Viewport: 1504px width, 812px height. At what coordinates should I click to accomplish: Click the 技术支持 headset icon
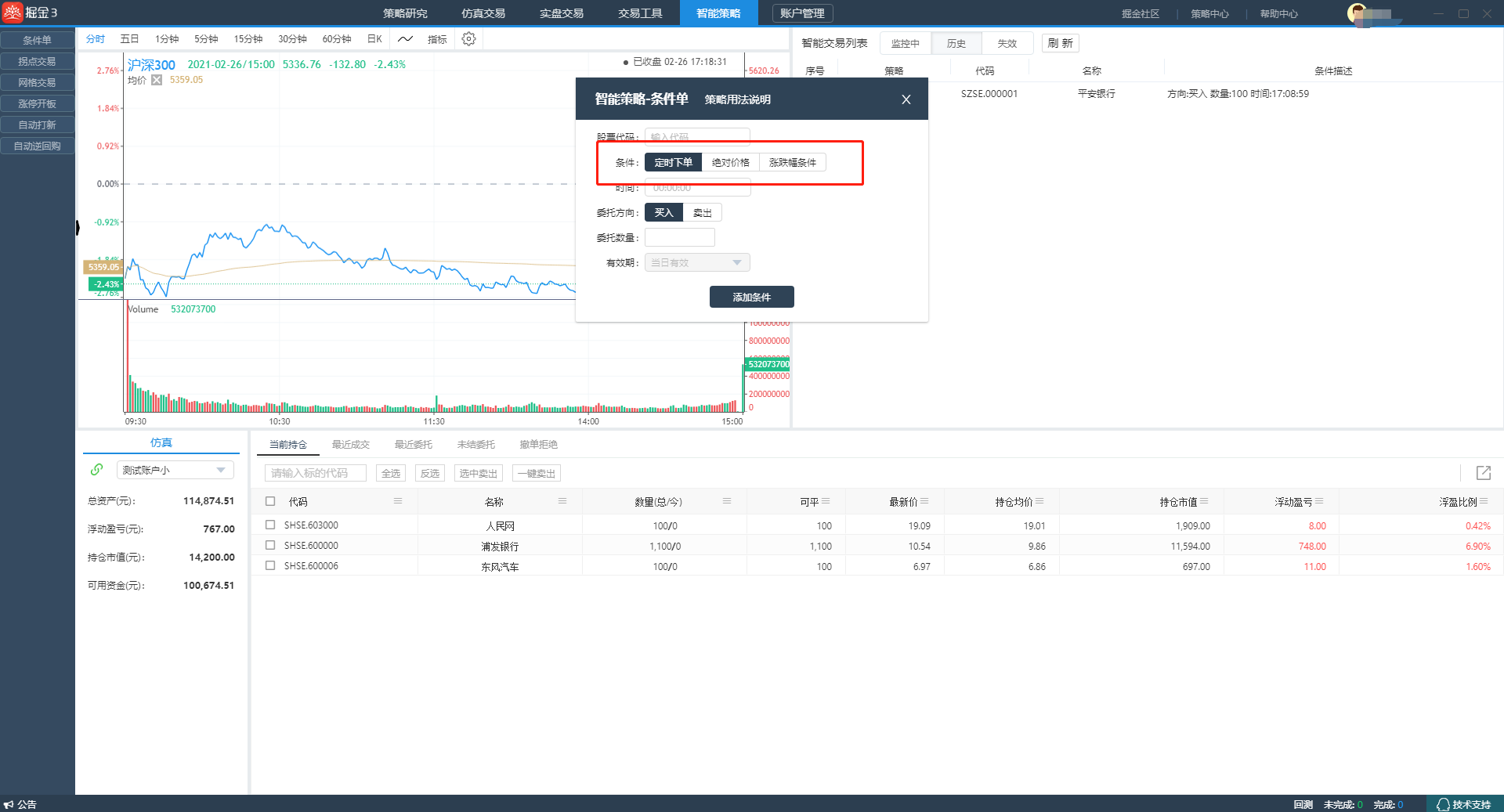point(1443,804)
